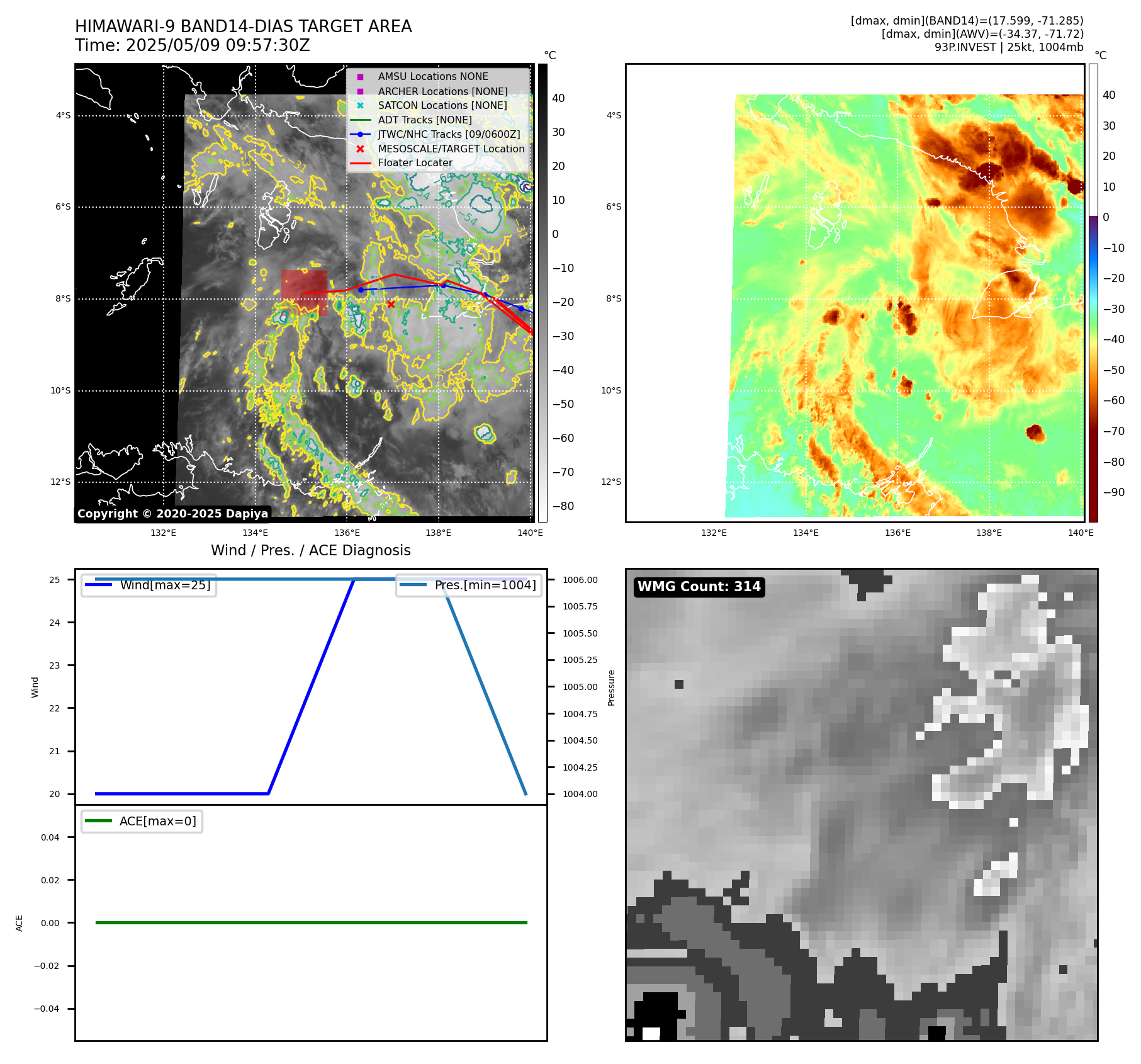
Task: Click the rising blue wind line in the plot
Action: tap(312, 686)
